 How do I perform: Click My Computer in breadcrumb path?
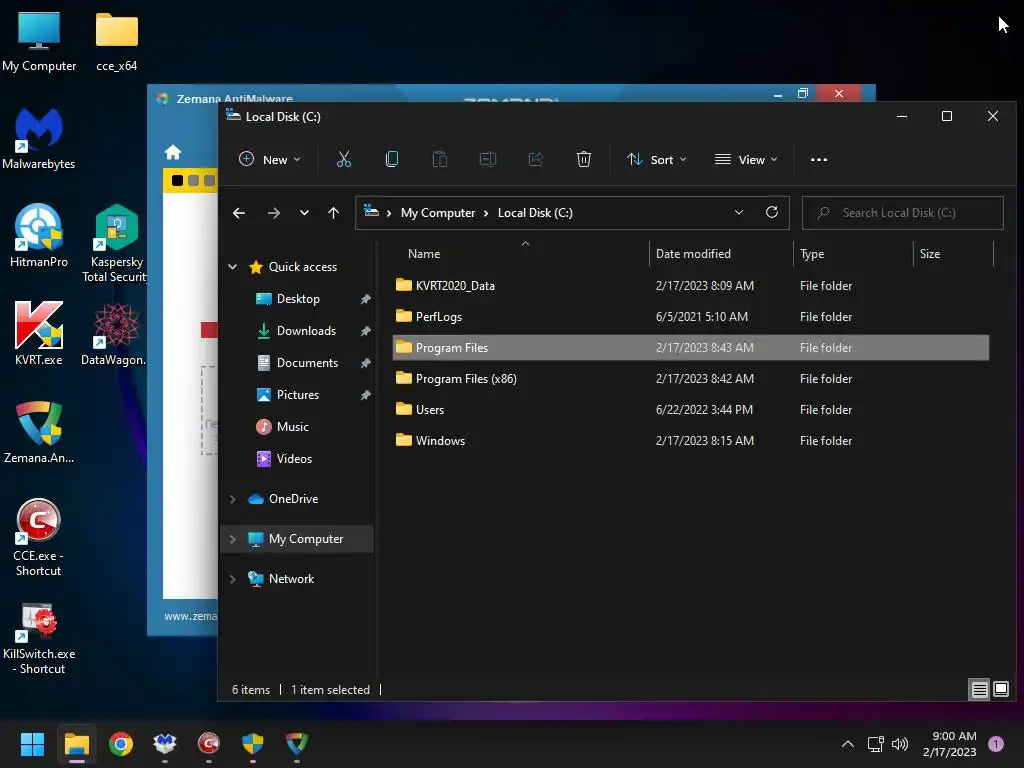pos(438,213)
